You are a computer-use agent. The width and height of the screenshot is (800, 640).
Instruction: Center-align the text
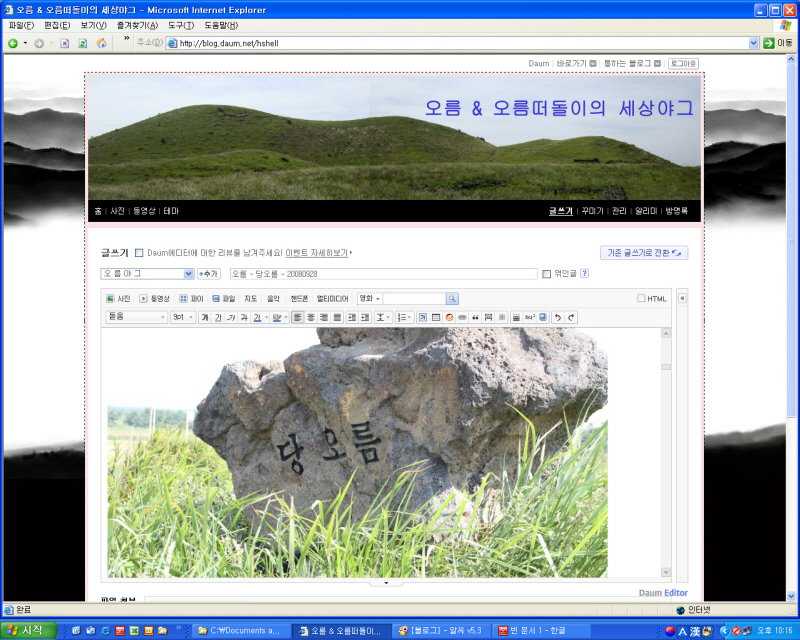pos(311,317)
